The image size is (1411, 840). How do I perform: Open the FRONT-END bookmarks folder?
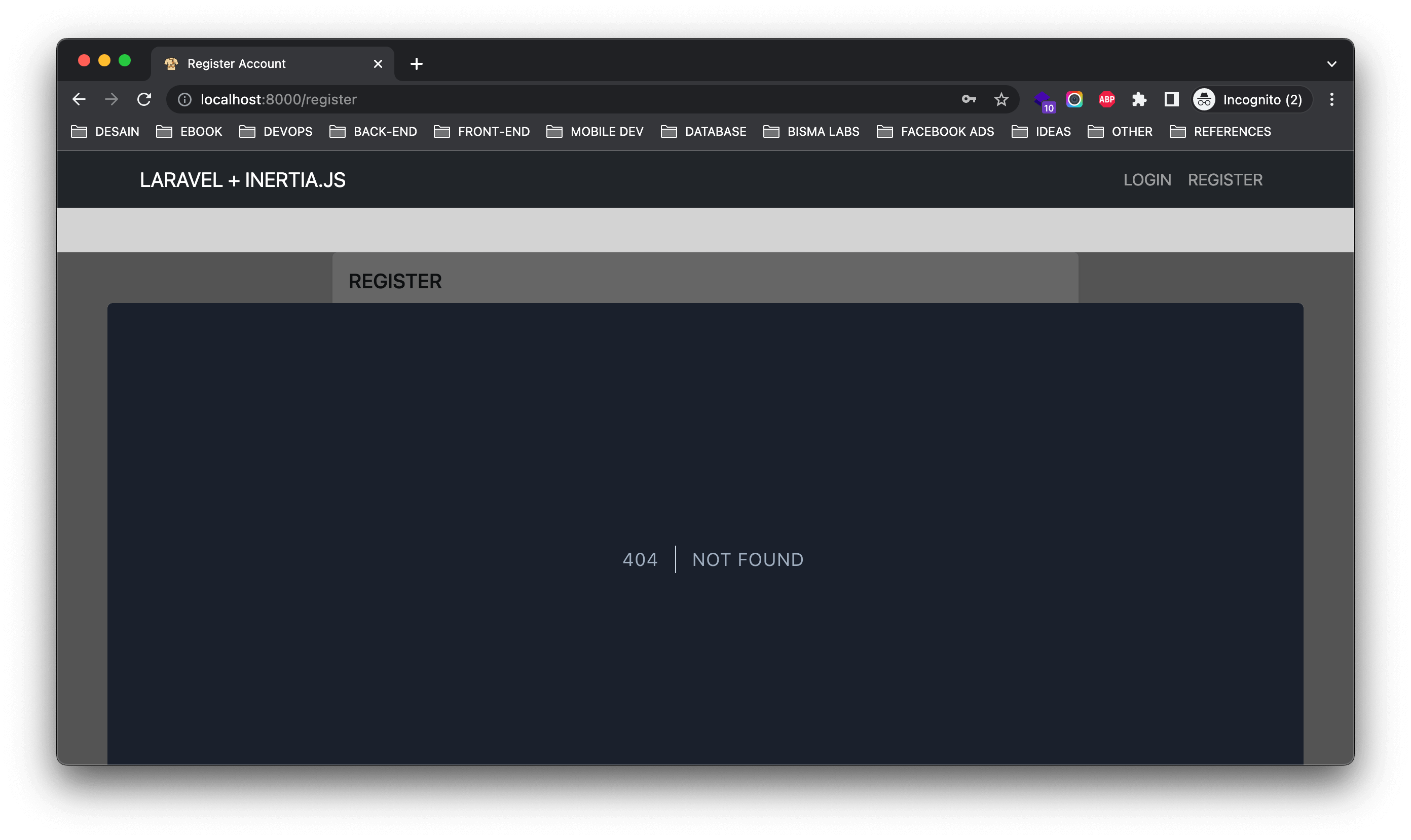click(482, 131)
